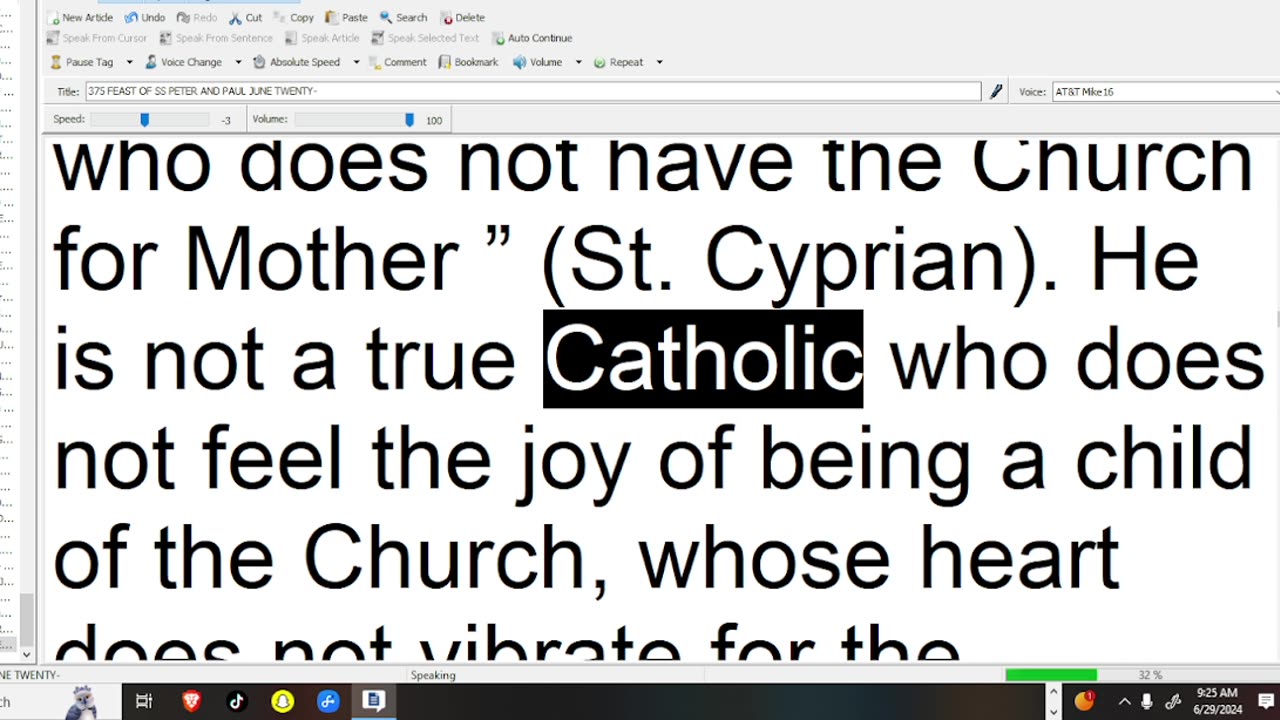Show hidden system tray icons

coord(1124,701)
